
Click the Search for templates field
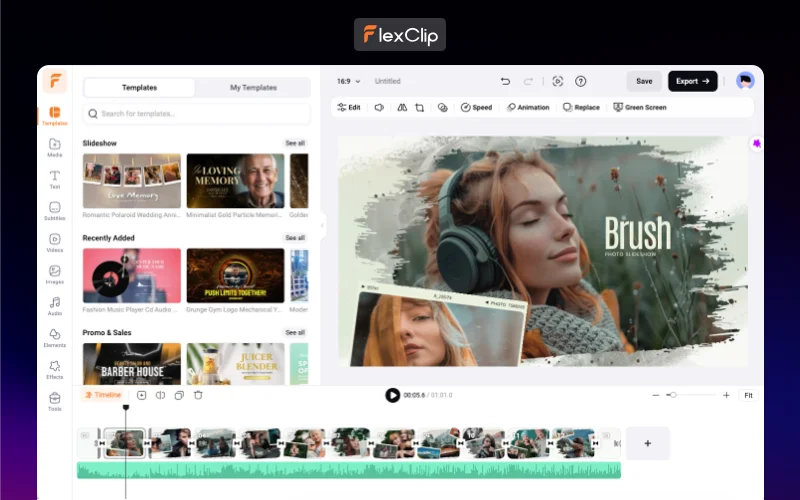196,114
